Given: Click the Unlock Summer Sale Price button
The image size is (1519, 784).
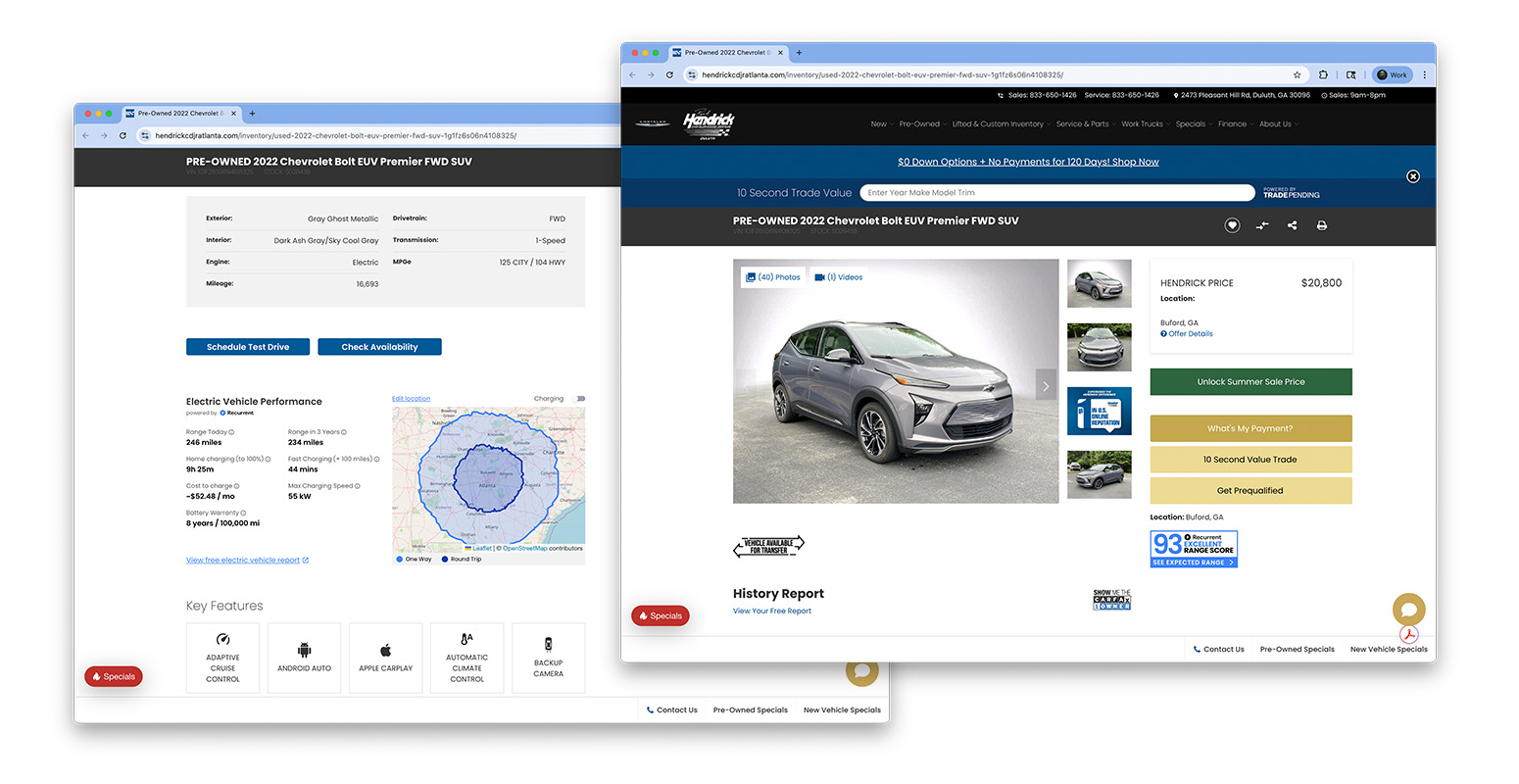Looking at the screenshot, I should click(1250, 382).
